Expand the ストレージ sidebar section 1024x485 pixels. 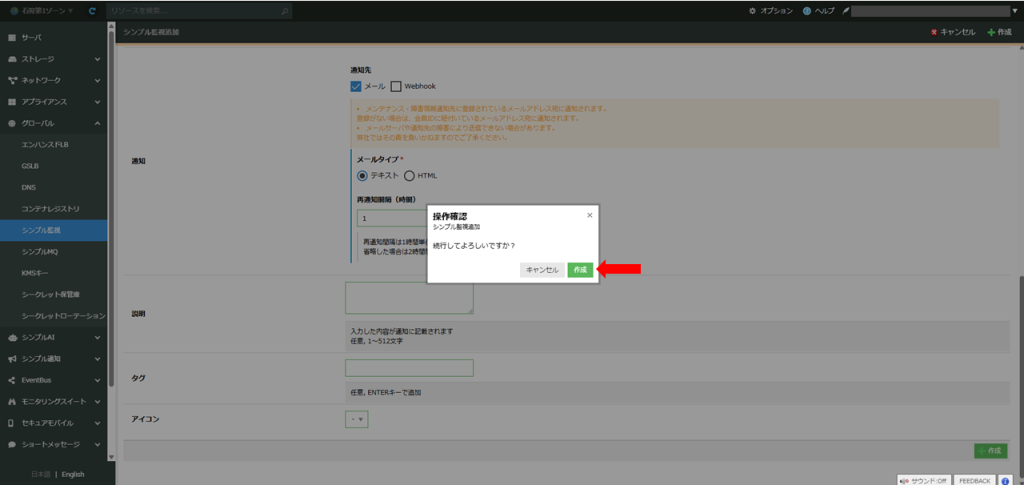pos(97,59)
